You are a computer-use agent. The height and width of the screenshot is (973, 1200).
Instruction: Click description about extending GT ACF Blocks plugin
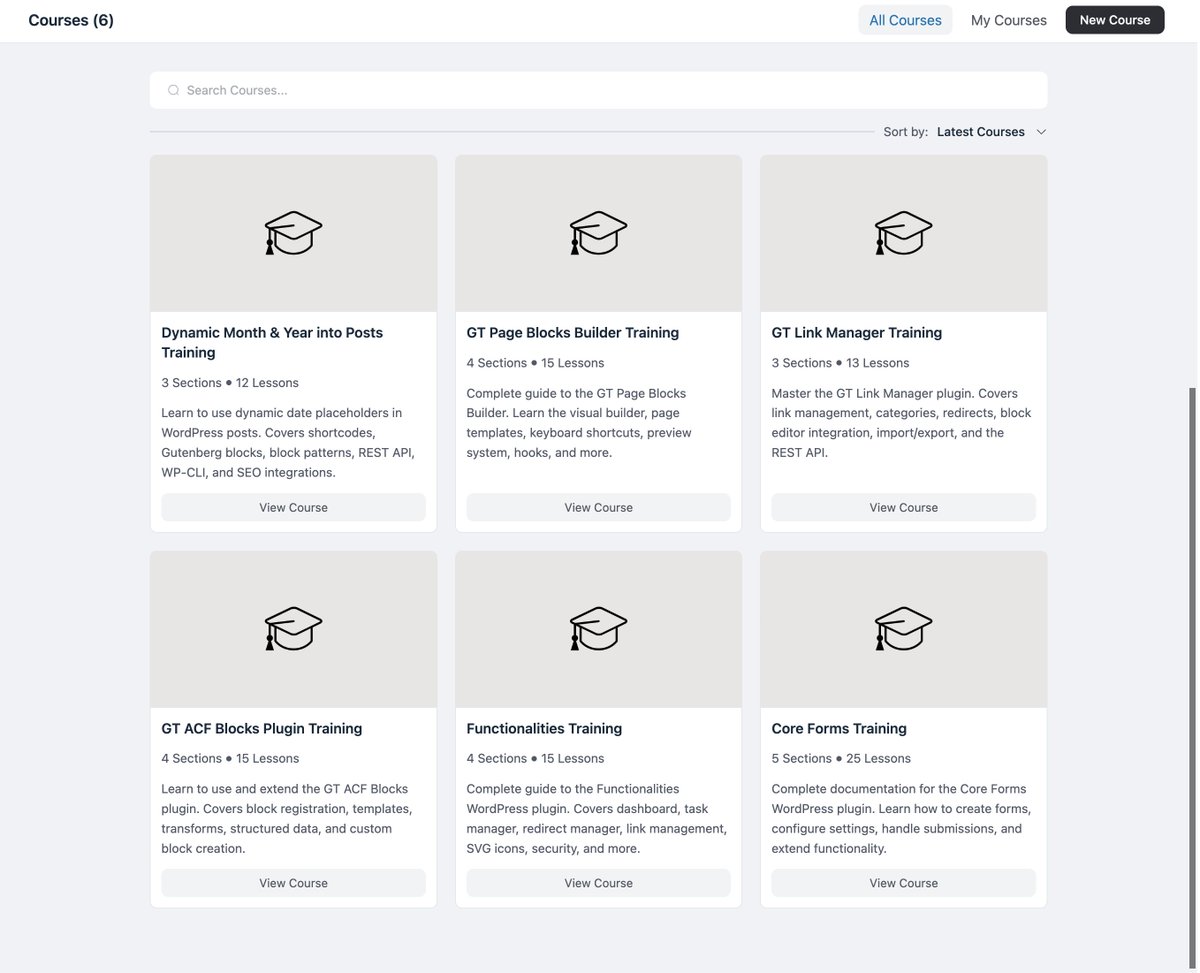pos(287,819)
